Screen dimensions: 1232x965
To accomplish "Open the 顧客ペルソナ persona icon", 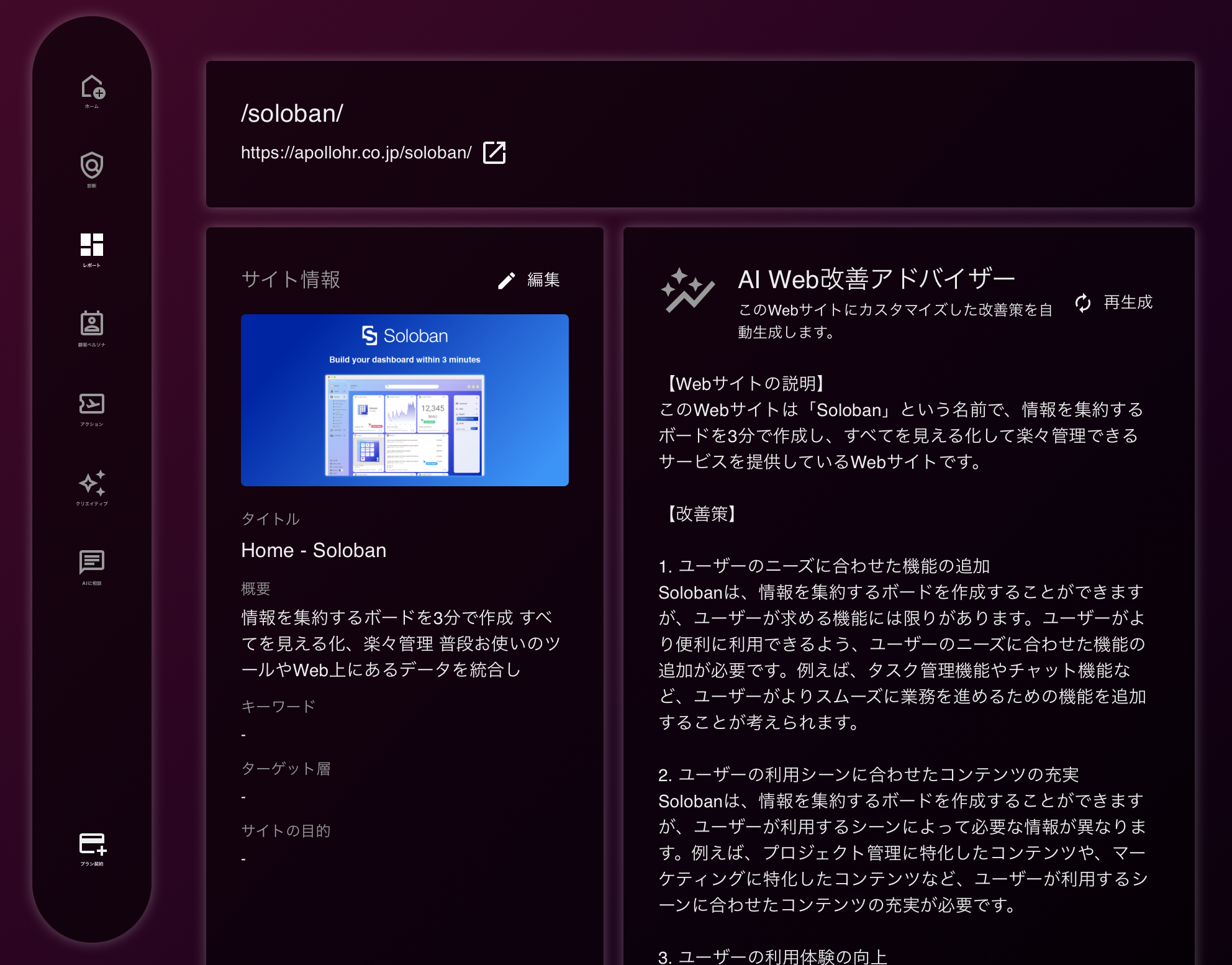I will (92, 324).
